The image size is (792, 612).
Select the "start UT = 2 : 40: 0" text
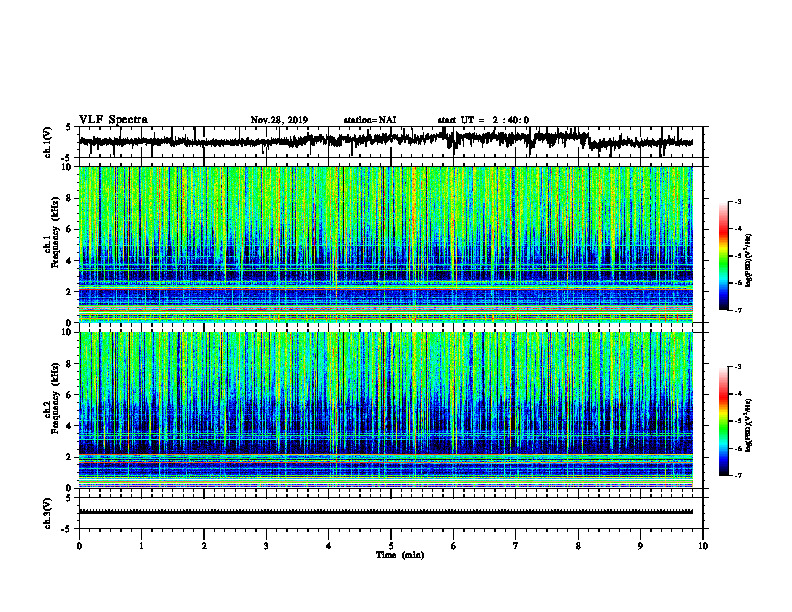(483, 120)
